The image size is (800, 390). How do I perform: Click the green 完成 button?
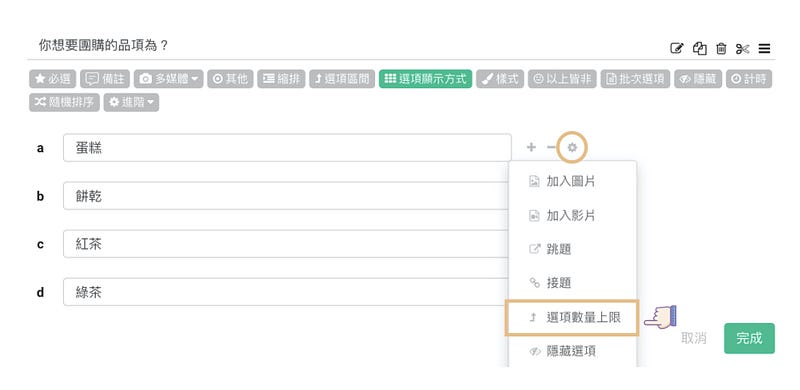(749, 338)
